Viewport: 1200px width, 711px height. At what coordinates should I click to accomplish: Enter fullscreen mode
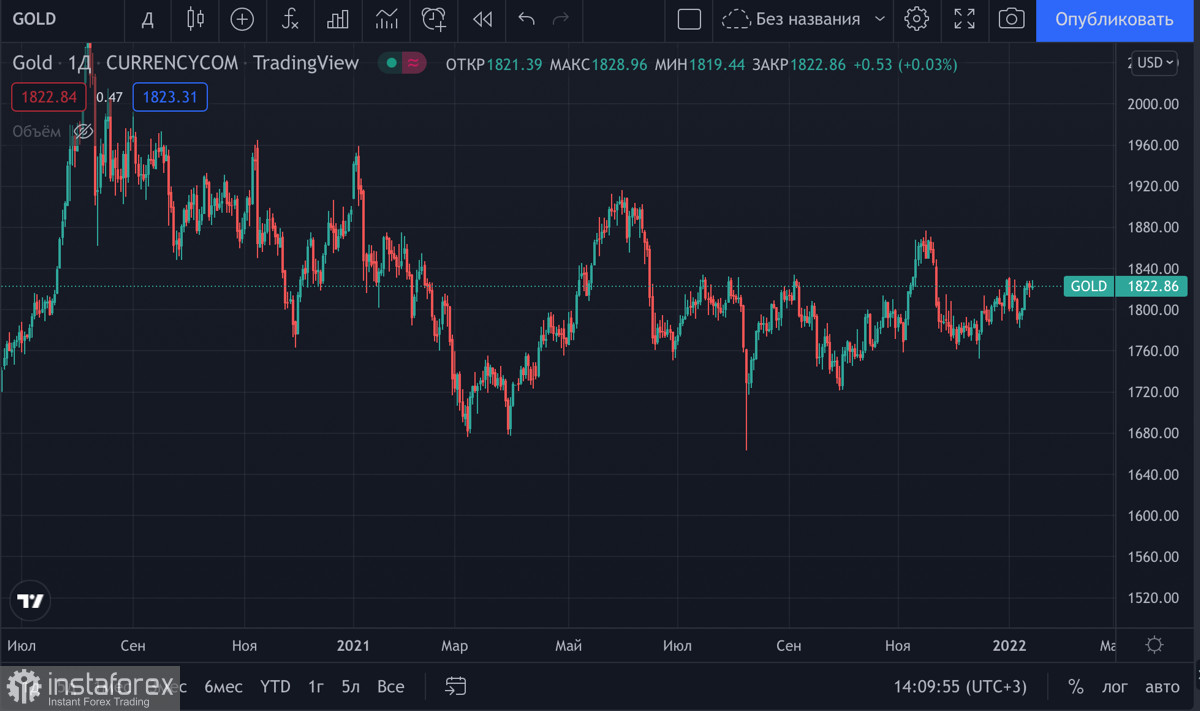click(964, 19)
